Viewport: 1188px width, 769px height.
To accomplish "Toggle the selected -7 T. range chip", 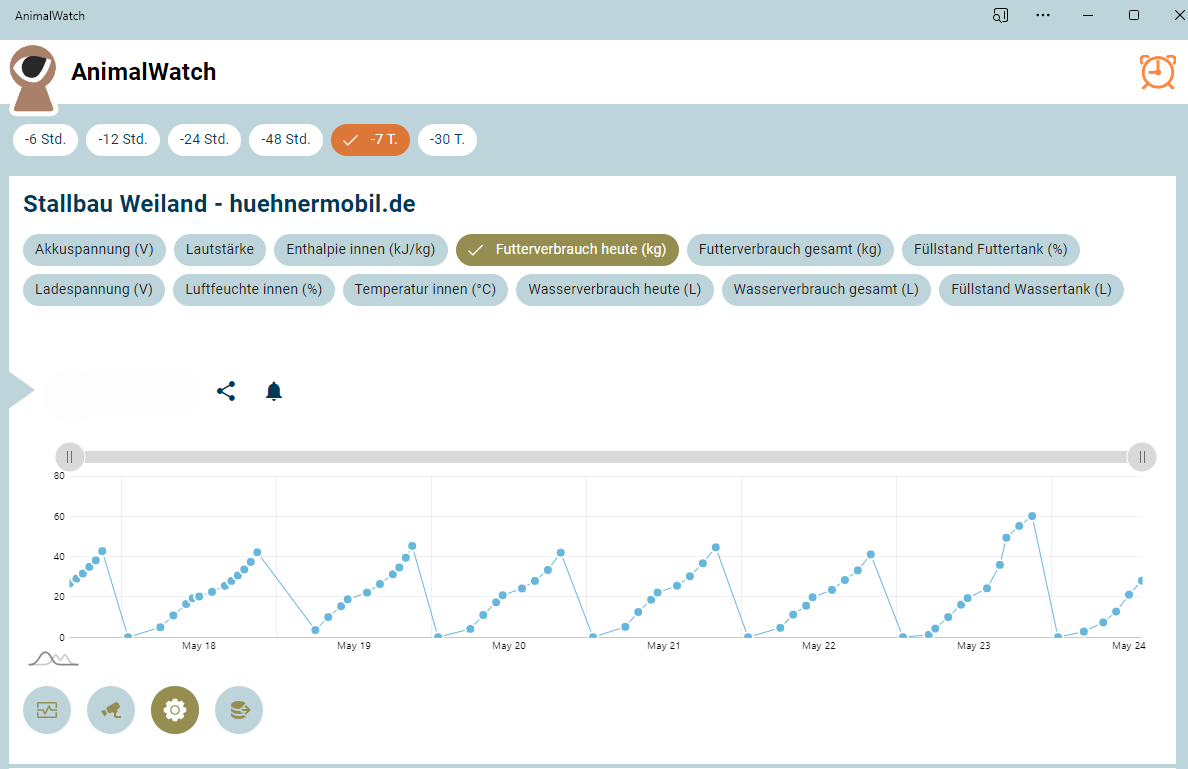I will [x=370, y=139].
